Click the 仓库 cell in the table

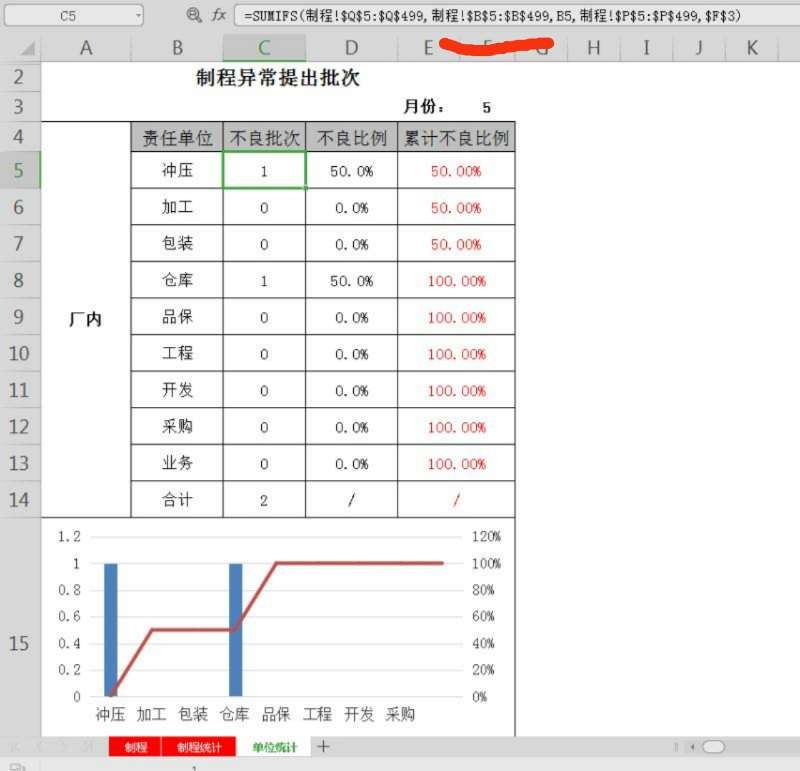(177, 280)
